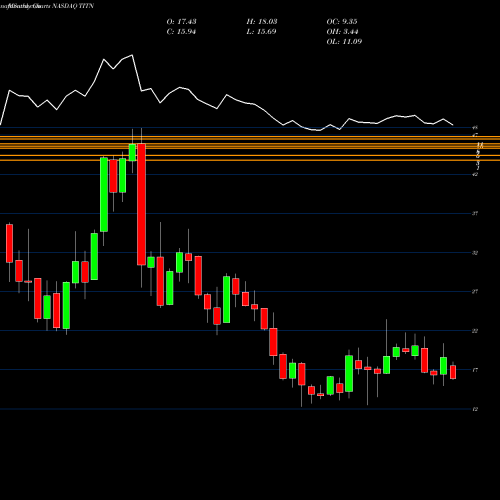Click the last red candle on the right
500x500 pixels.
click(x=453, y=372)
